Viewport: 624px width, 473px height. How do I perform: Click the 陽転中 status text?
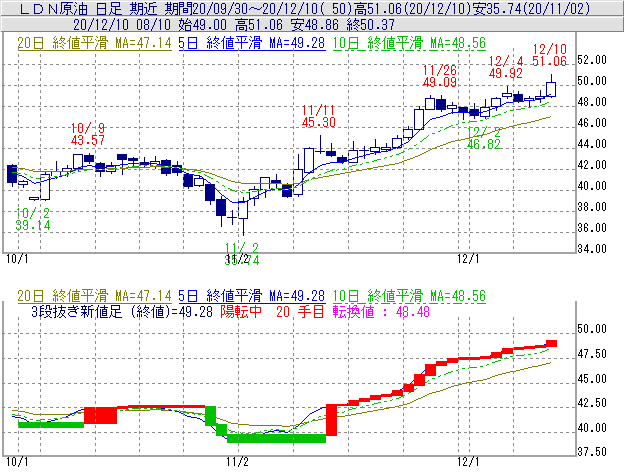click(241, 311)
